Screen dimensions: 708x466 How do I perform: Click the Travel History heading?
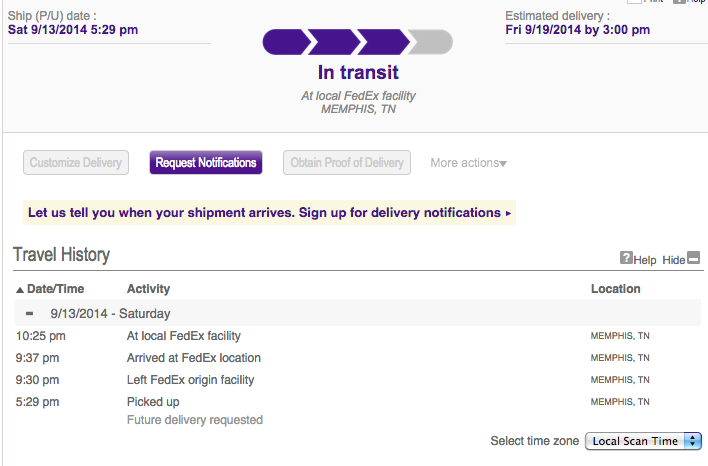tap(61, 255)
